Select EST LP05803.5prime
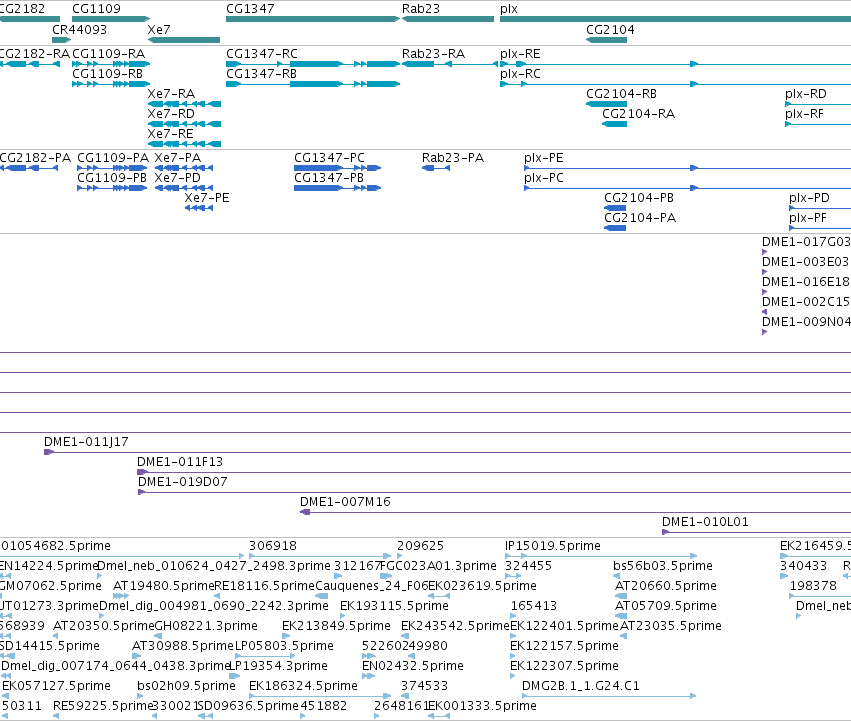The image size is (851, 721). pos(265,656)
